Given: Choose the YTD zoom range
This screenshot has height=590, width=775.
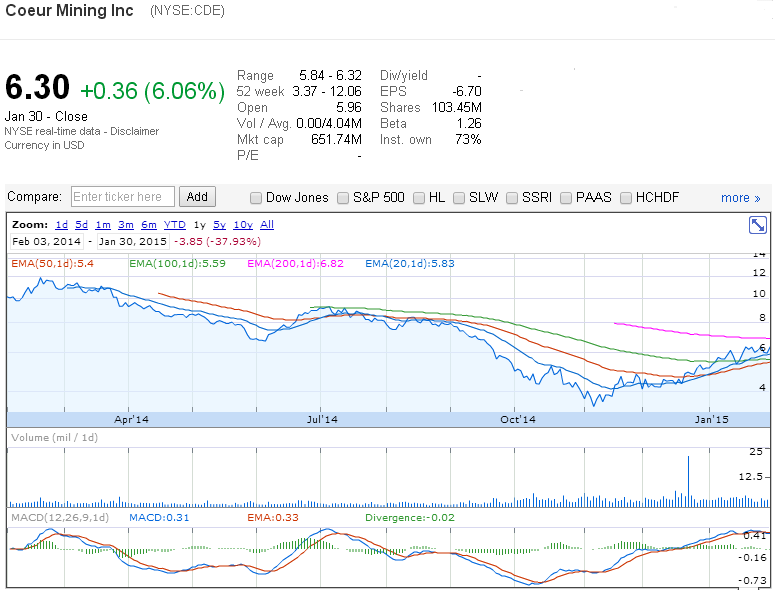Looking at the screenshot, I should pyautogui.click(x=174, y=225).
